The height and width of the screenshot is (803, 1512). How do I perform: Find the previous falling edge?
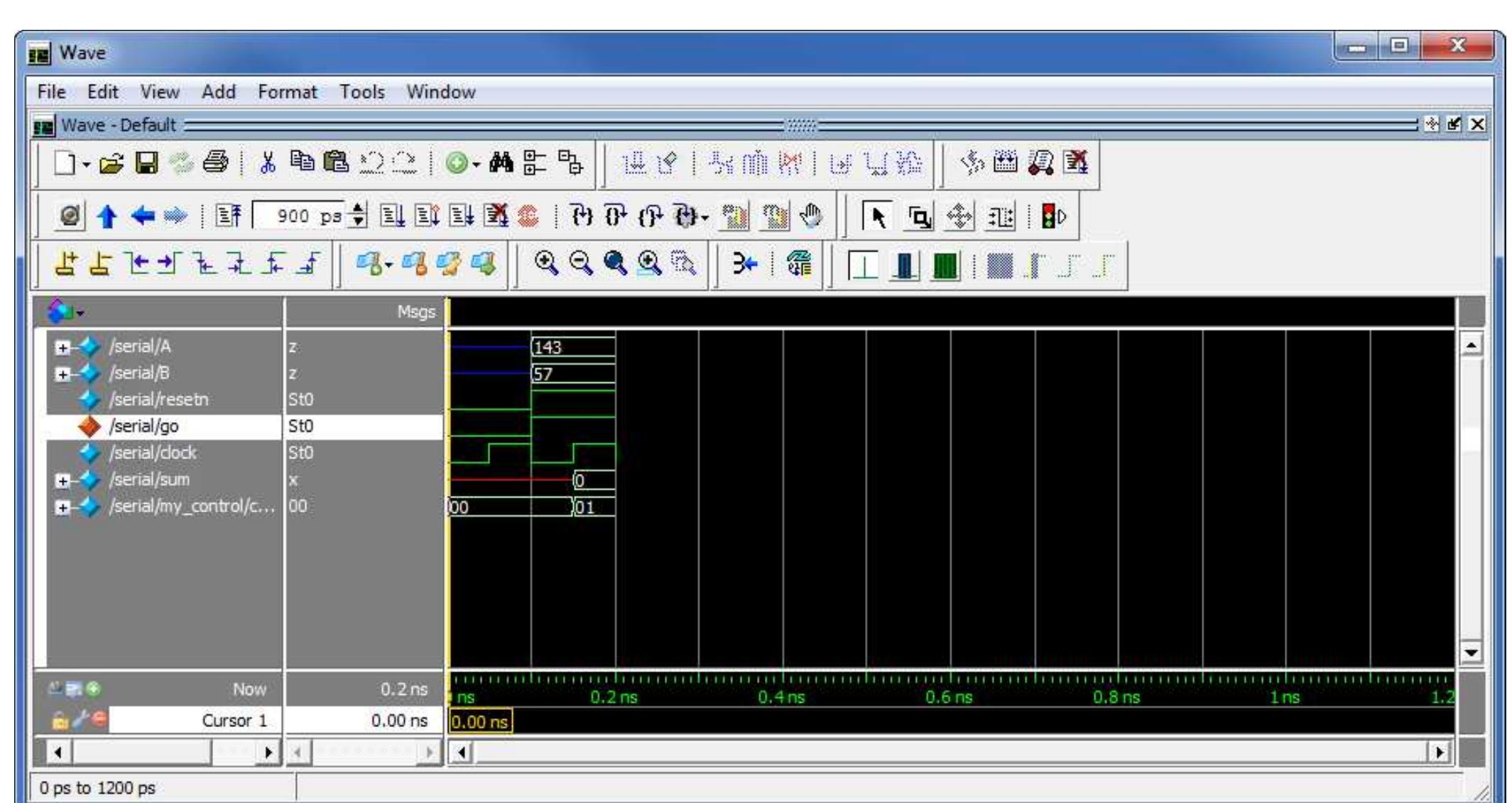tap(206, 265)
